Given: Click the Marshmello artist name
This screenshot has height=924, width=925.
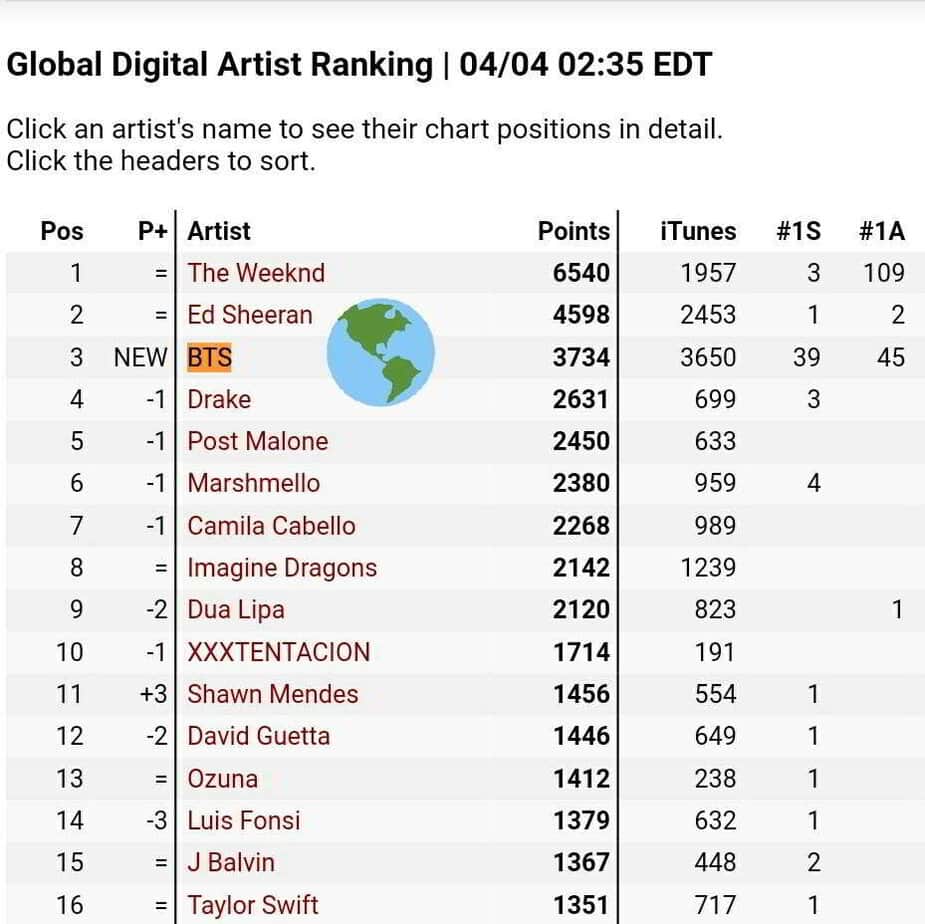Looking at the screenshot, I should [254, 483].
